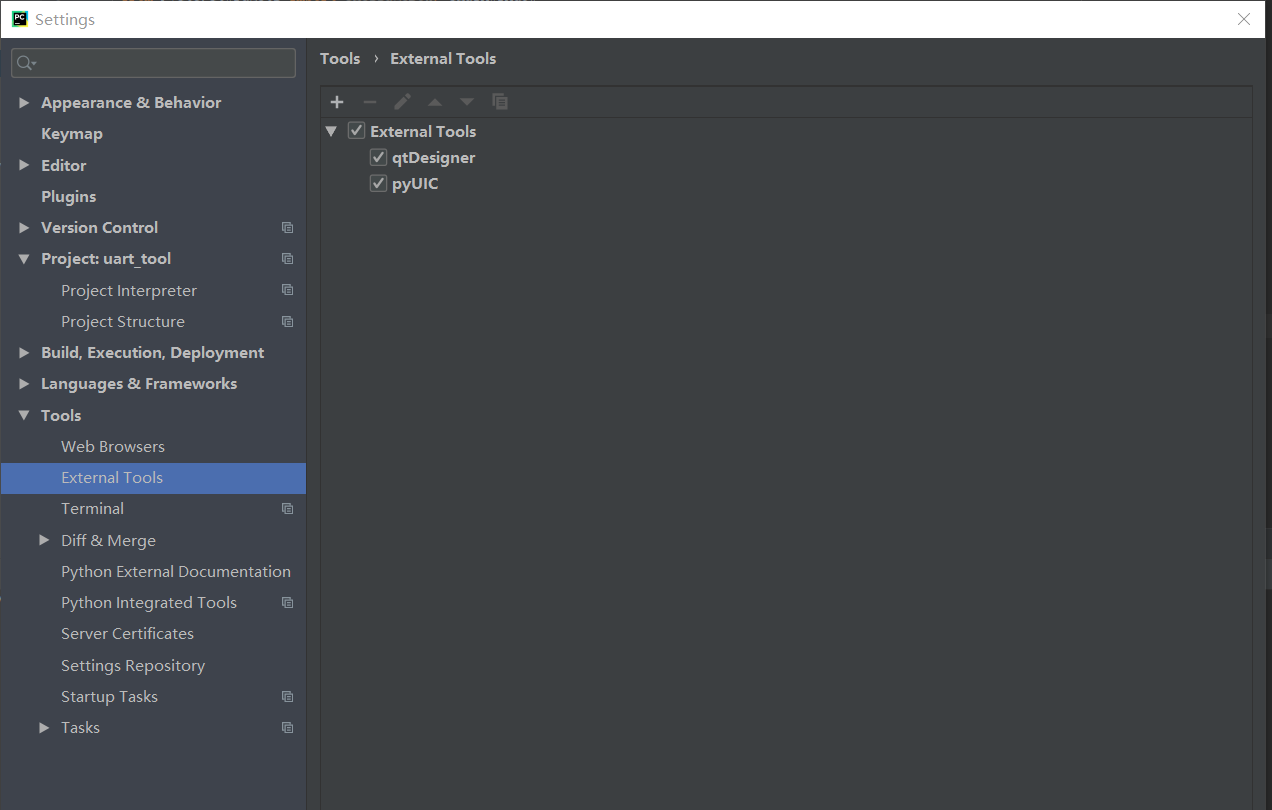Image resolution: width=1272 pixels, height=810 pixels.
Task: Click project-level icon next to Project: uart_tool
Action: coord(288,259)
